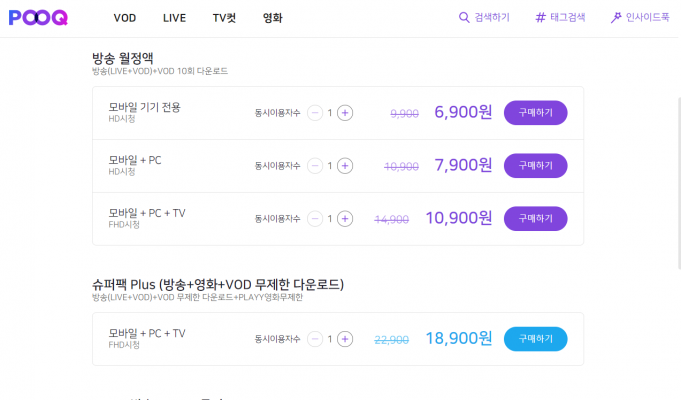Click the POOQ logo
Viewport: 681px width, 400px height.
38,18
